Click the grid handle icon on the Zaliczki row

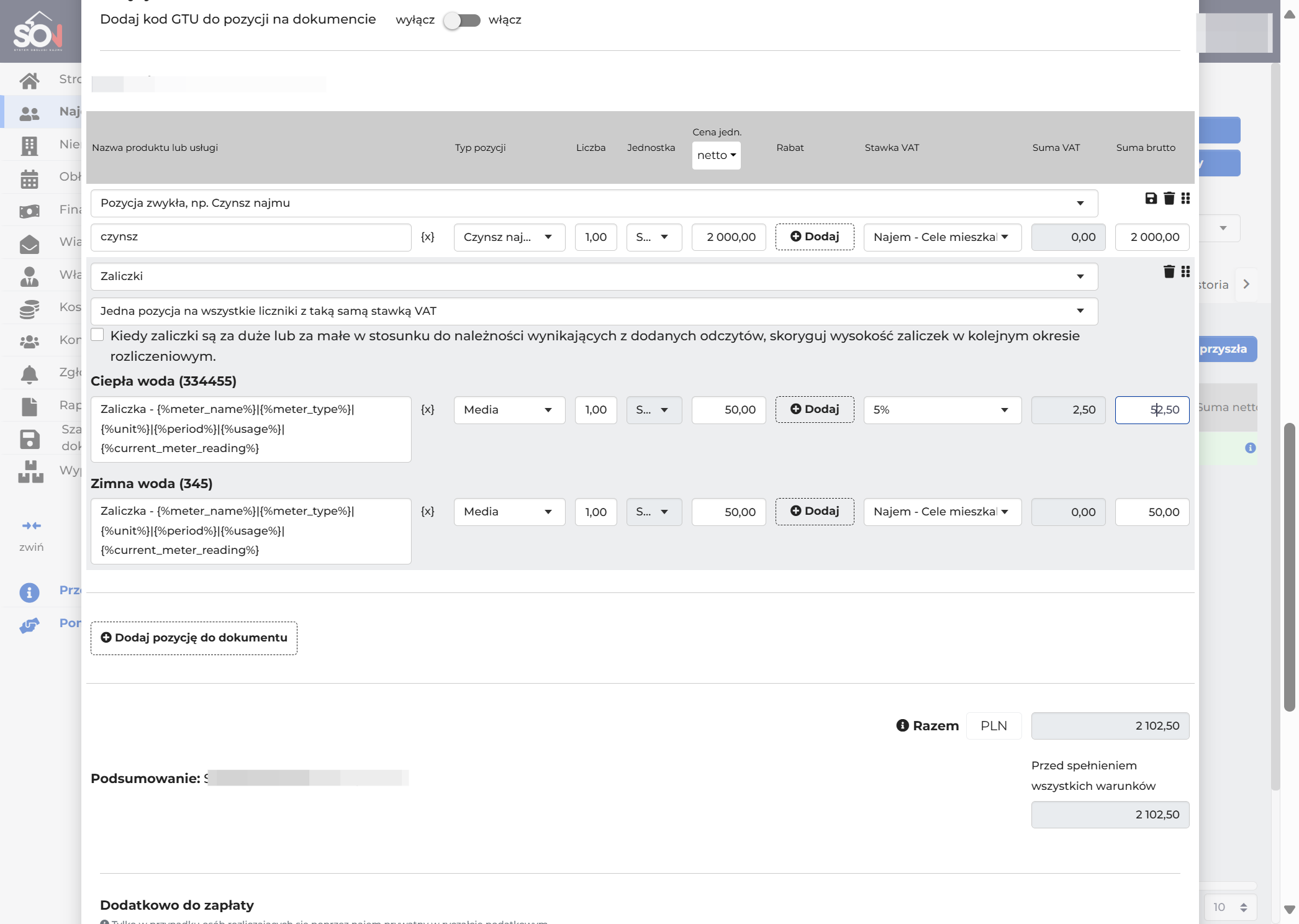1185,271
